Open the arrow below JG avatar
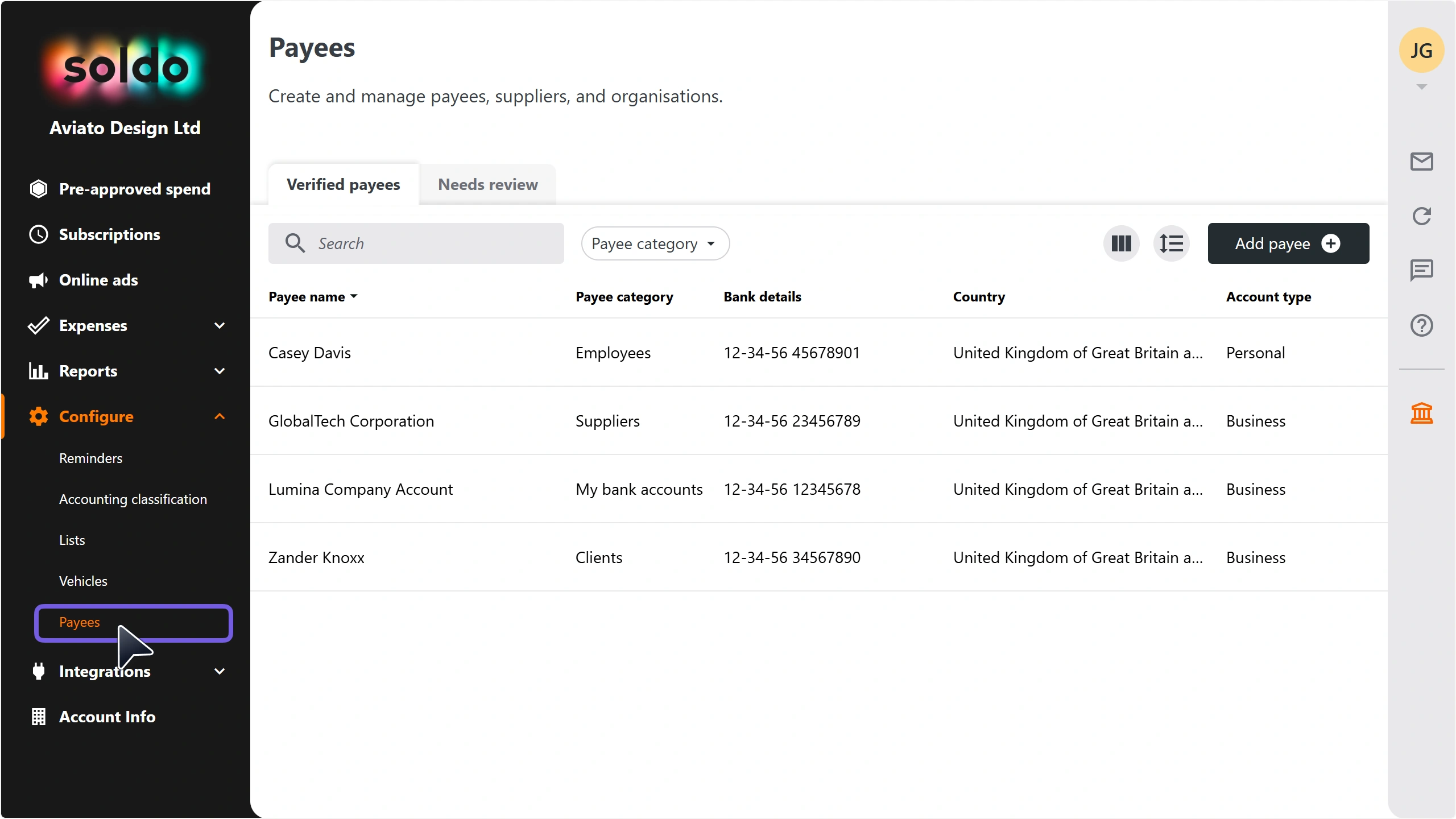The width and height of the screenshot is (1456, 819). (x=1421, y=87)
